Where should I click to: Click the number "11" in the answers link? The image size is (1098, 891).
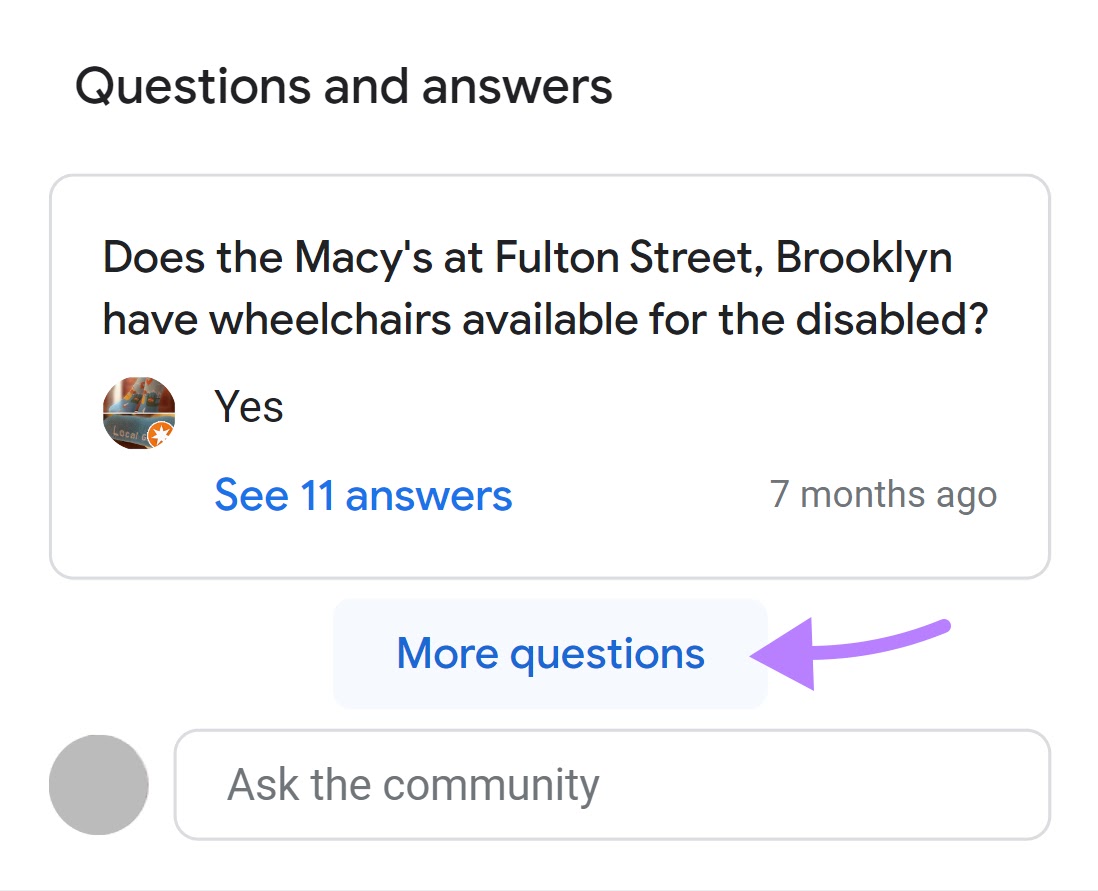click(317, 495)
